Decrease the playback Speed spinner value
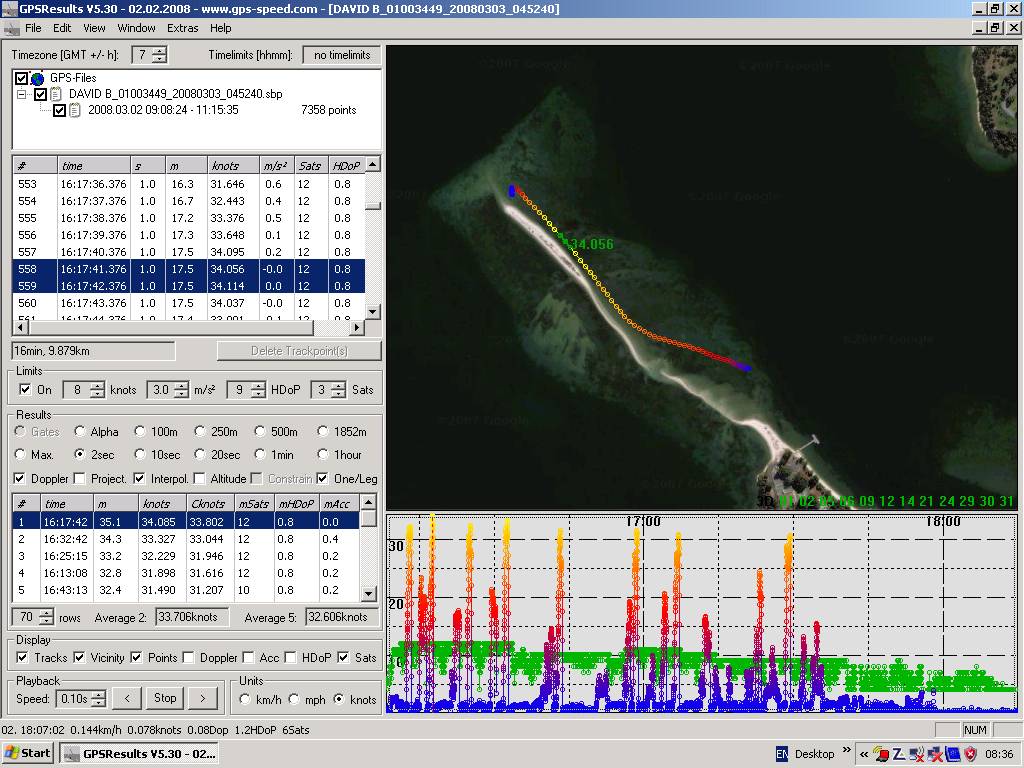This screenshot has width=1024, height=768. click(x=97, y=703)
